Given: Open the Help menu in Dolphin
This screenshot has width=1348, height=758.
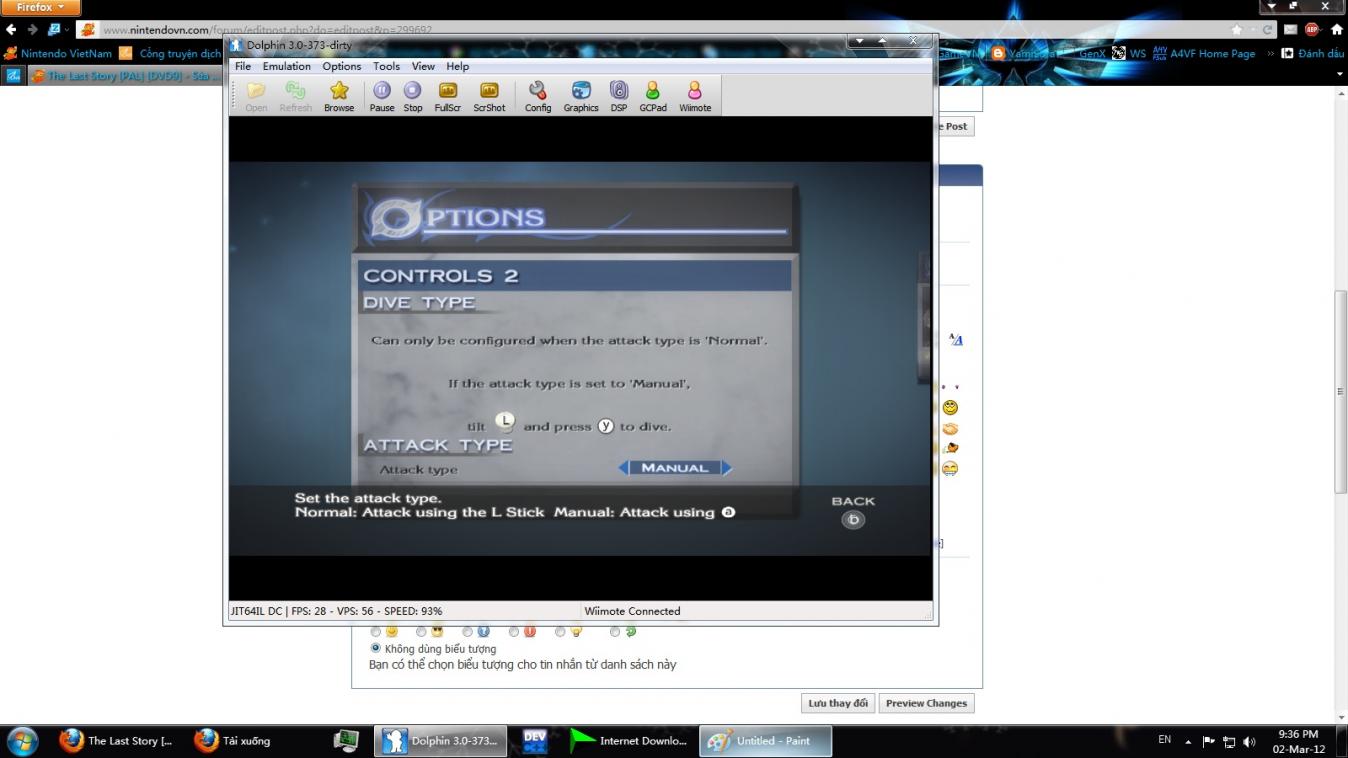Looking at the screenshot, I should click(x=457, y=66).
